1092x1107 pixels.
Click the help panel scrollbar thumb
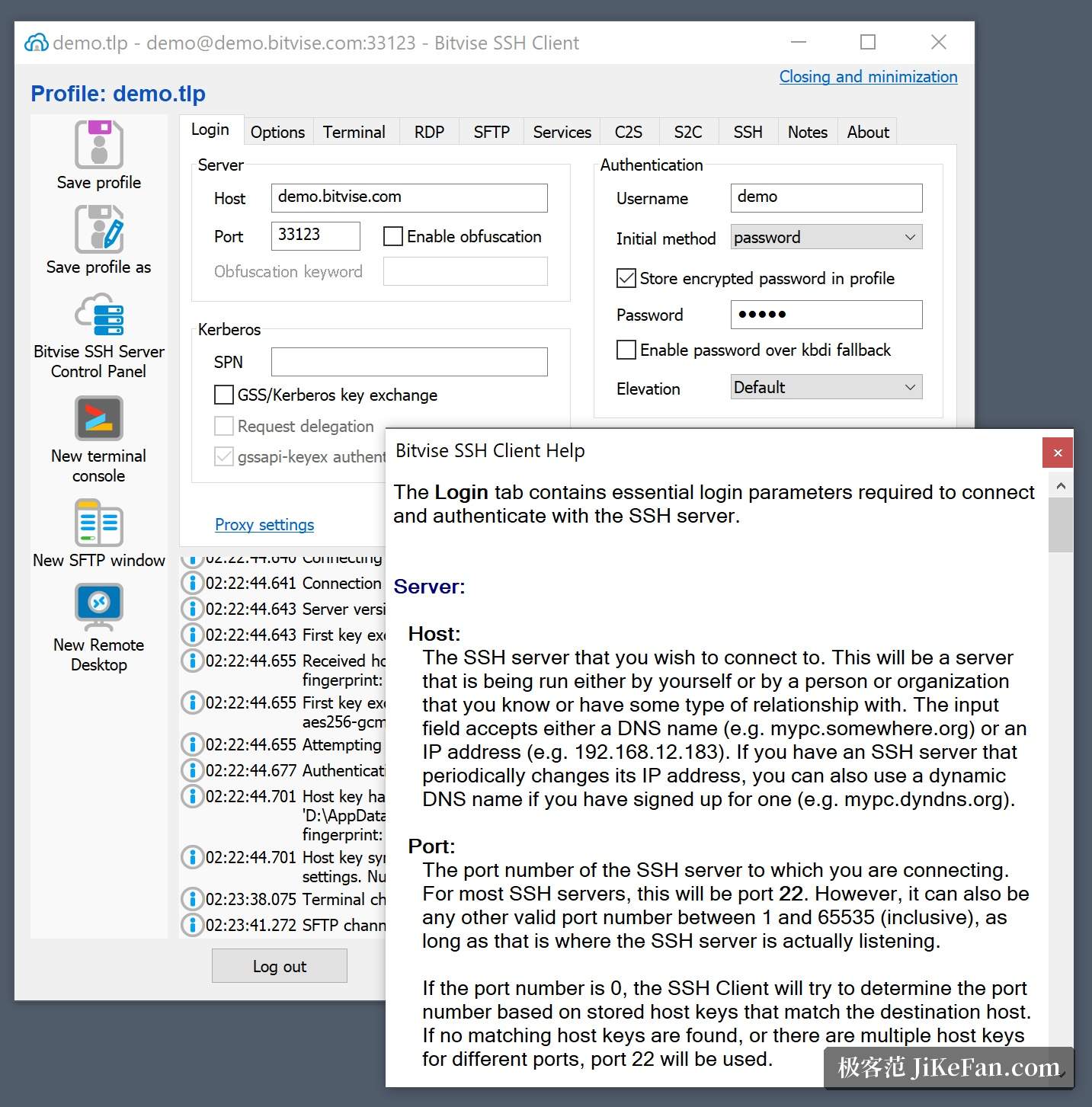[x=1061, y=524]
